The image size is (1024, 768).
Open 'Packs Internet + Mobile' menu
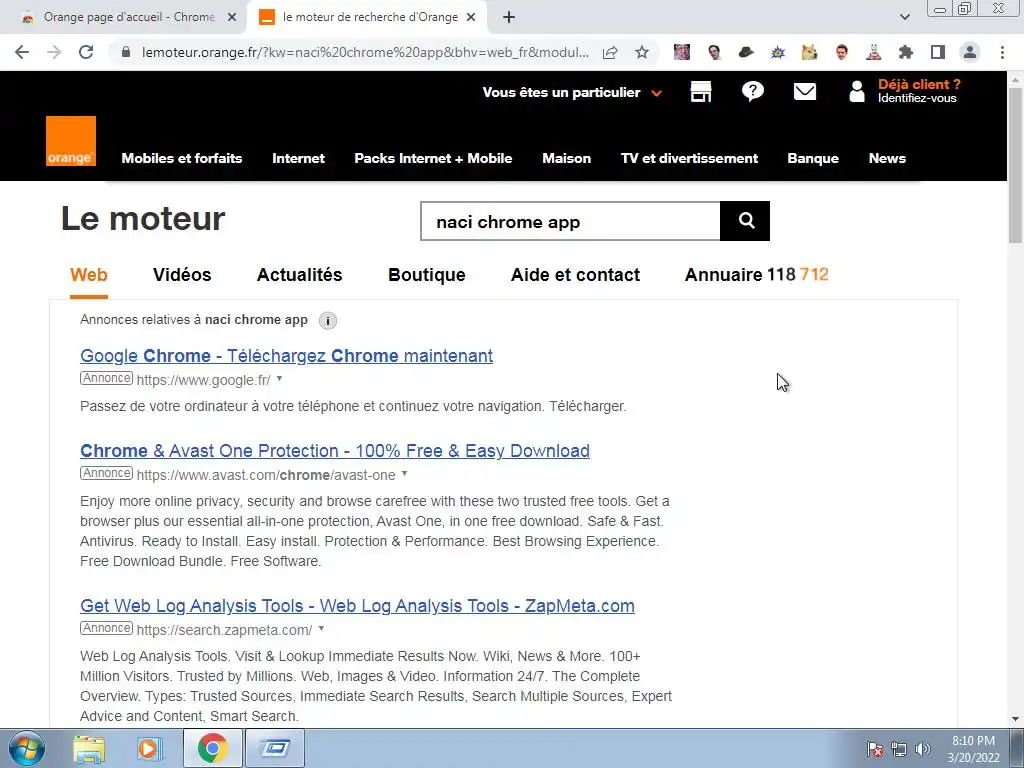tap(433, 158)
